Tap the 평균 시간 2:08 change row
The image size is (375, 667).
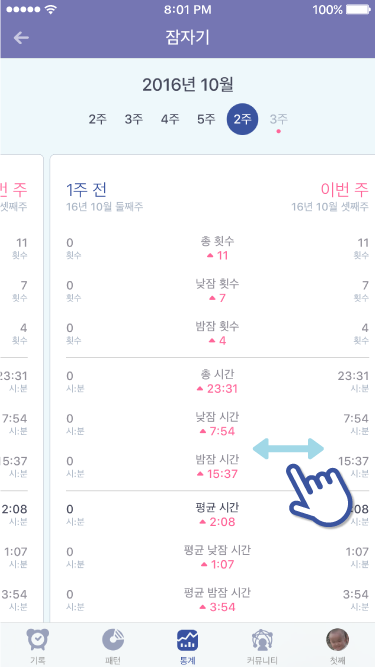(x=217, y=515)
